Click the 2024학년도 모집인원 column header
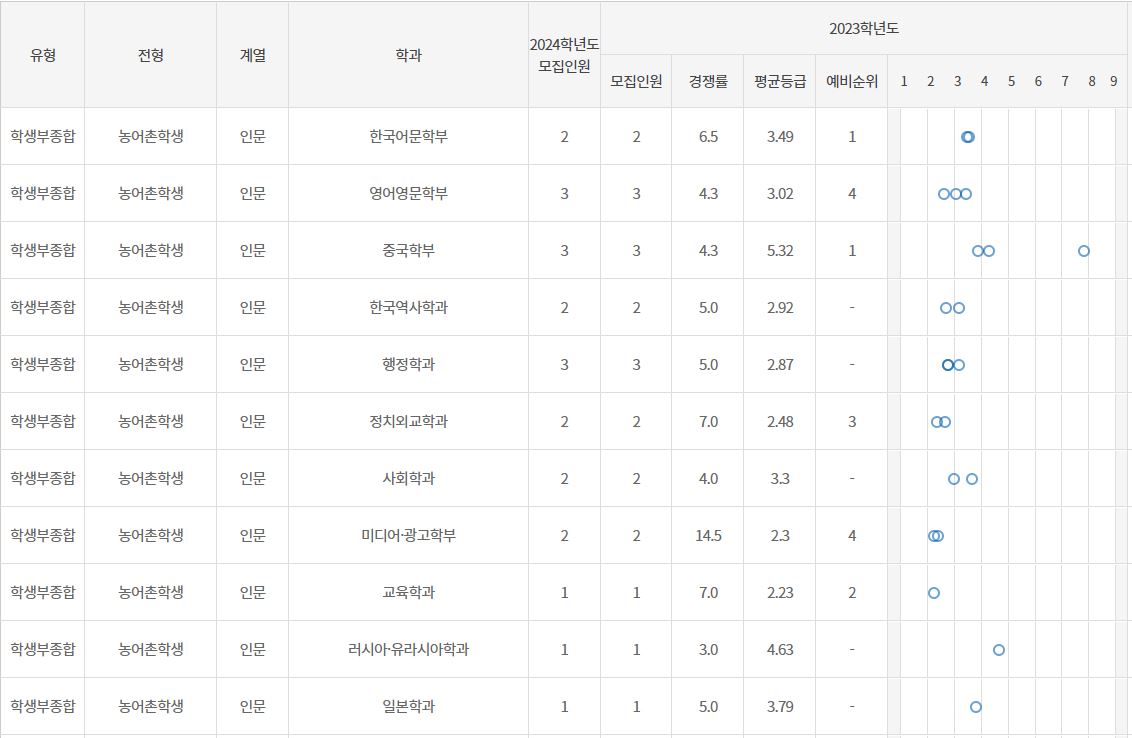 (x=562, y=55)
